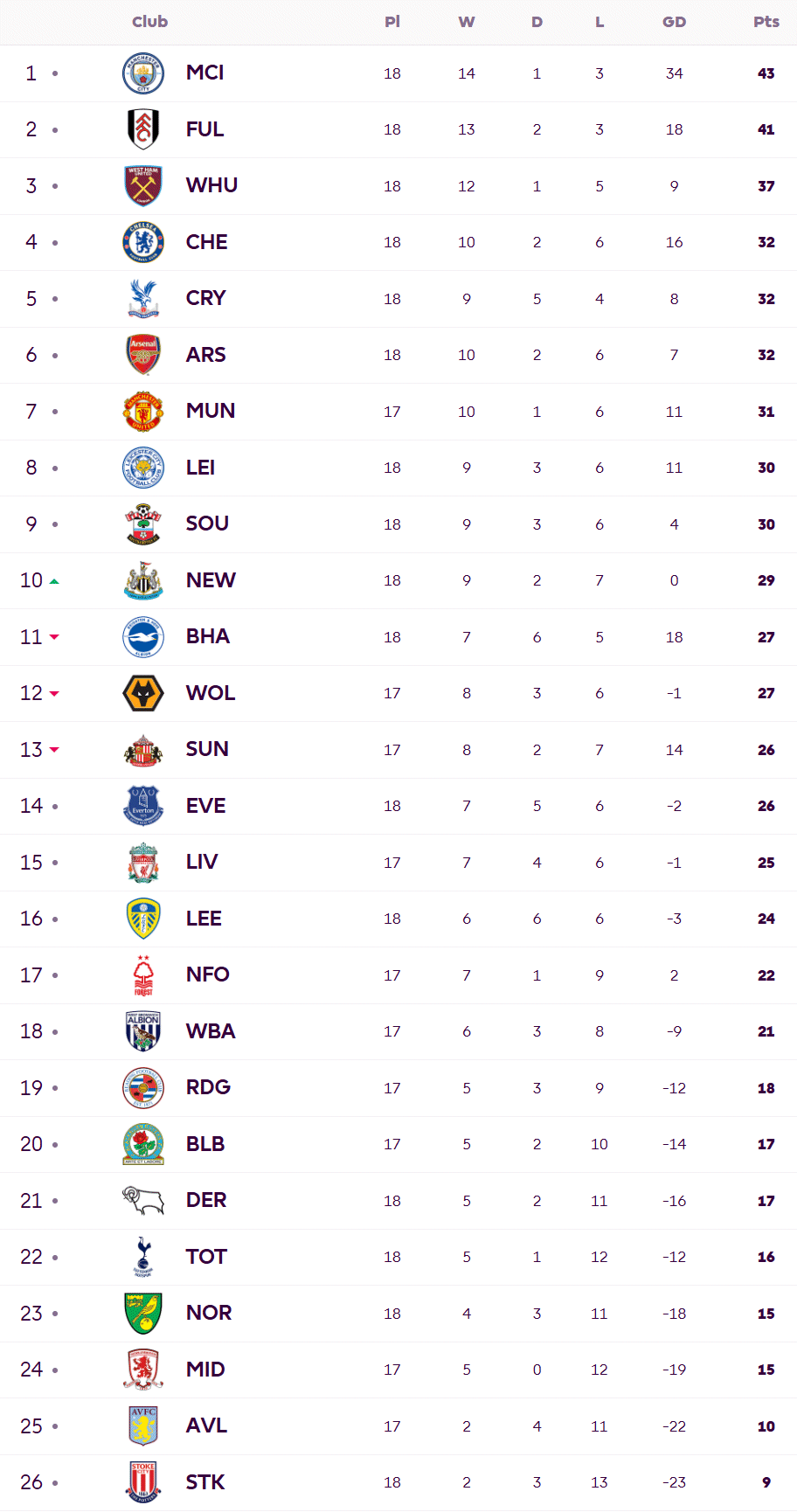Click the Norwich City canary badge

(x=143, y=1313)
